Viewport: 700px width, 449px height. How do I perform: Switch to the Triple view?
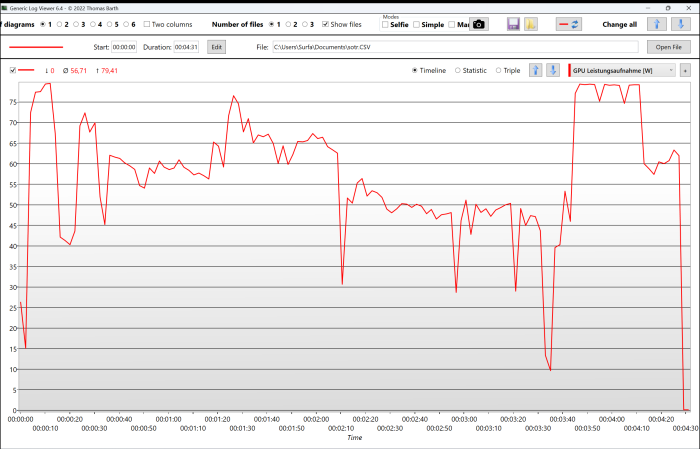498,71
